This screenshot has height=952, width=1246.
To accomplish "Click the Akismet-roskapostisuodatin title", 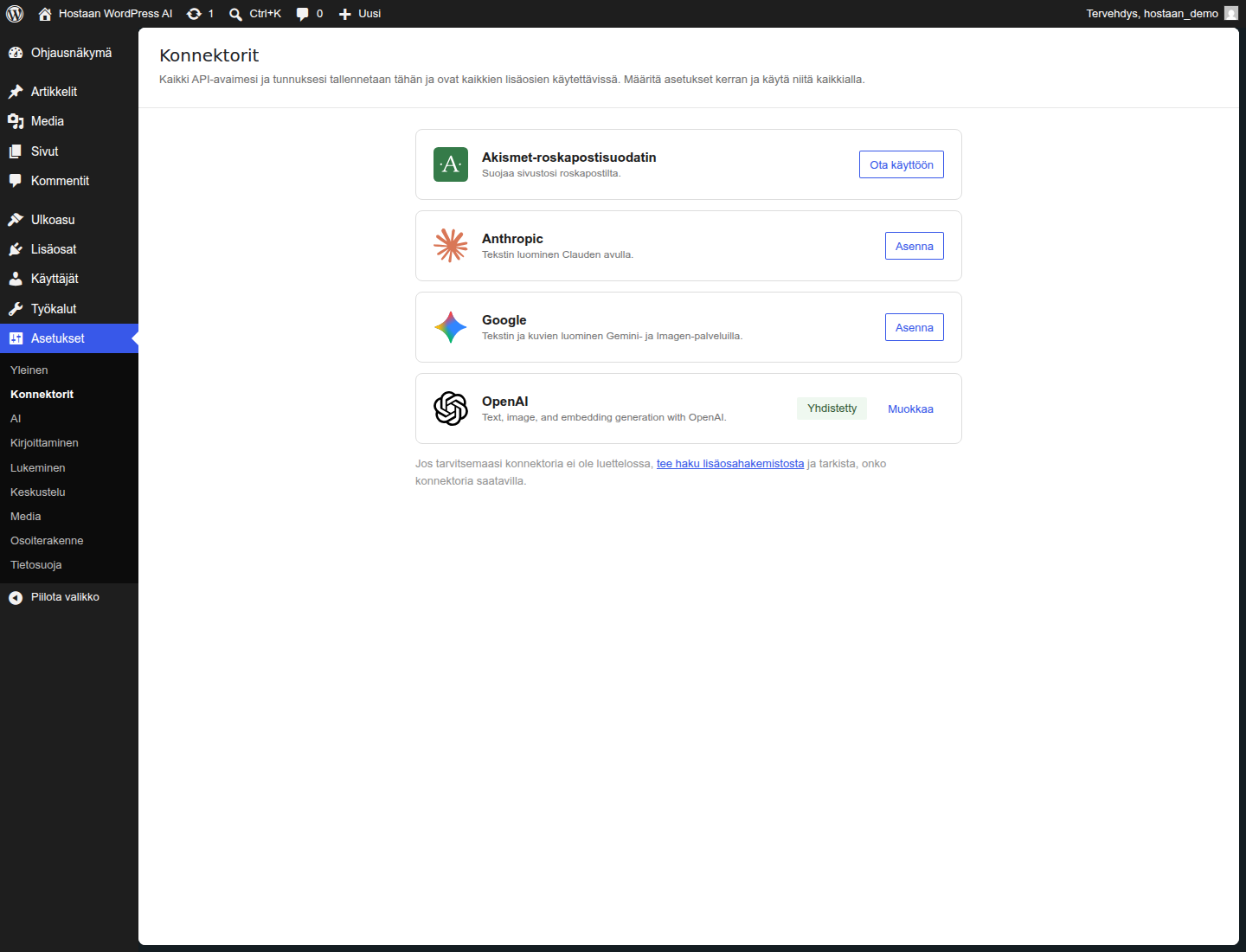I will coord(568,158).
